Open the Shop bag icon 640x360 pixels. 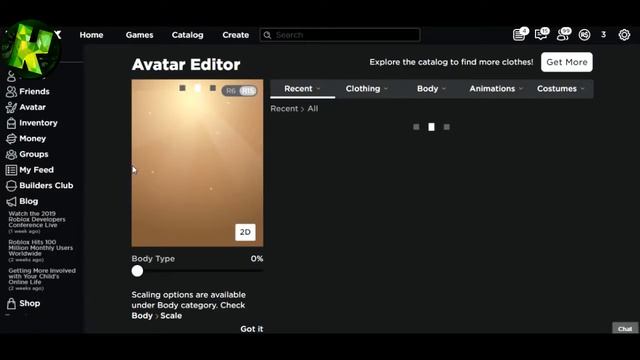tap(11, 303)
